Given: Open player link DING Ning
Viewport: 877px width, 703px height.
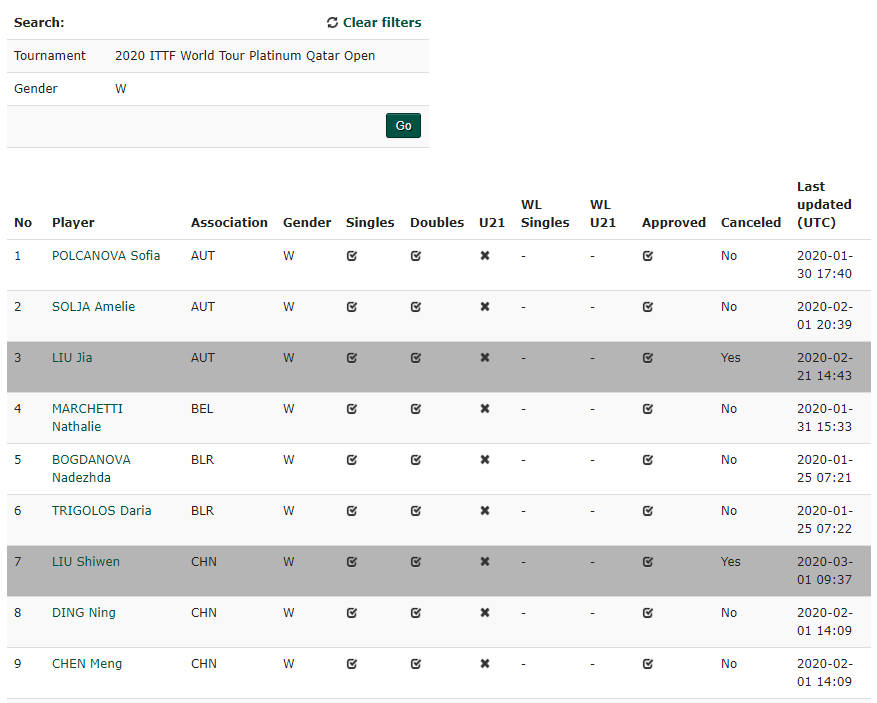Looking at the screenshot, I should click(83, 613).
